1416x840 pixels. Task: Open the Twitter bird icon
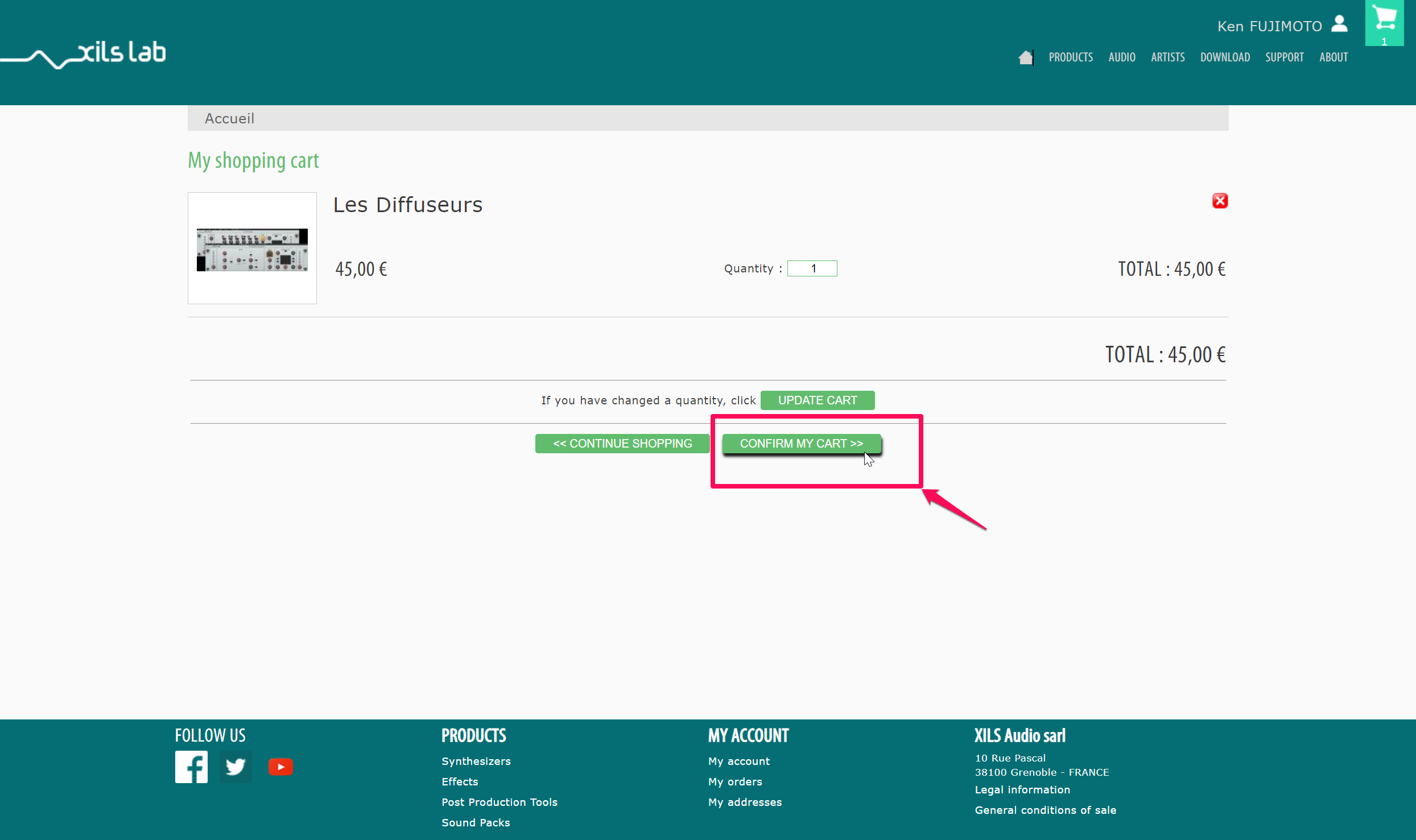tap(236, 767)
